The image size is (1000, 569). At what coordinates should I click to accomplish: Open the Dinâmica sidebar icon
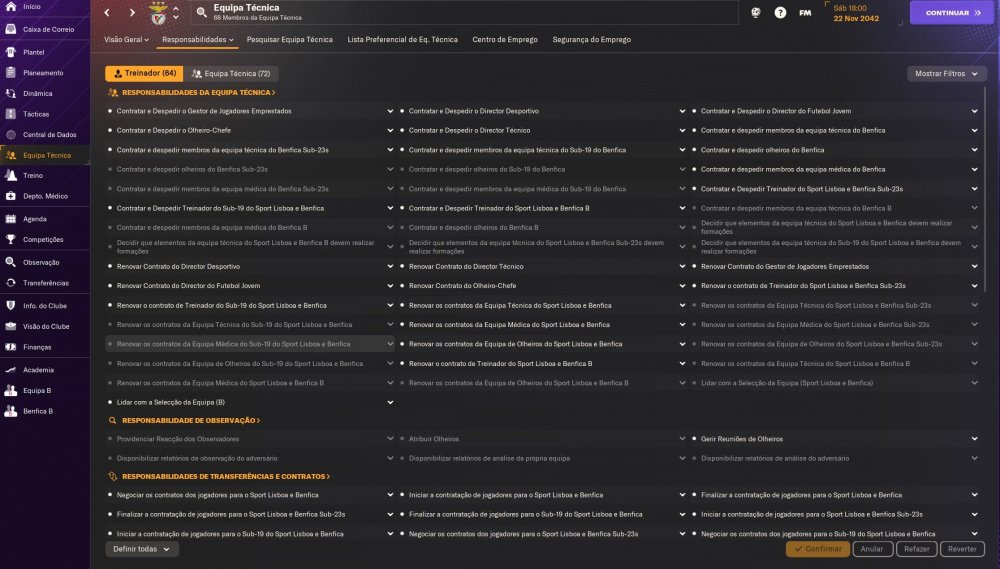11,93
